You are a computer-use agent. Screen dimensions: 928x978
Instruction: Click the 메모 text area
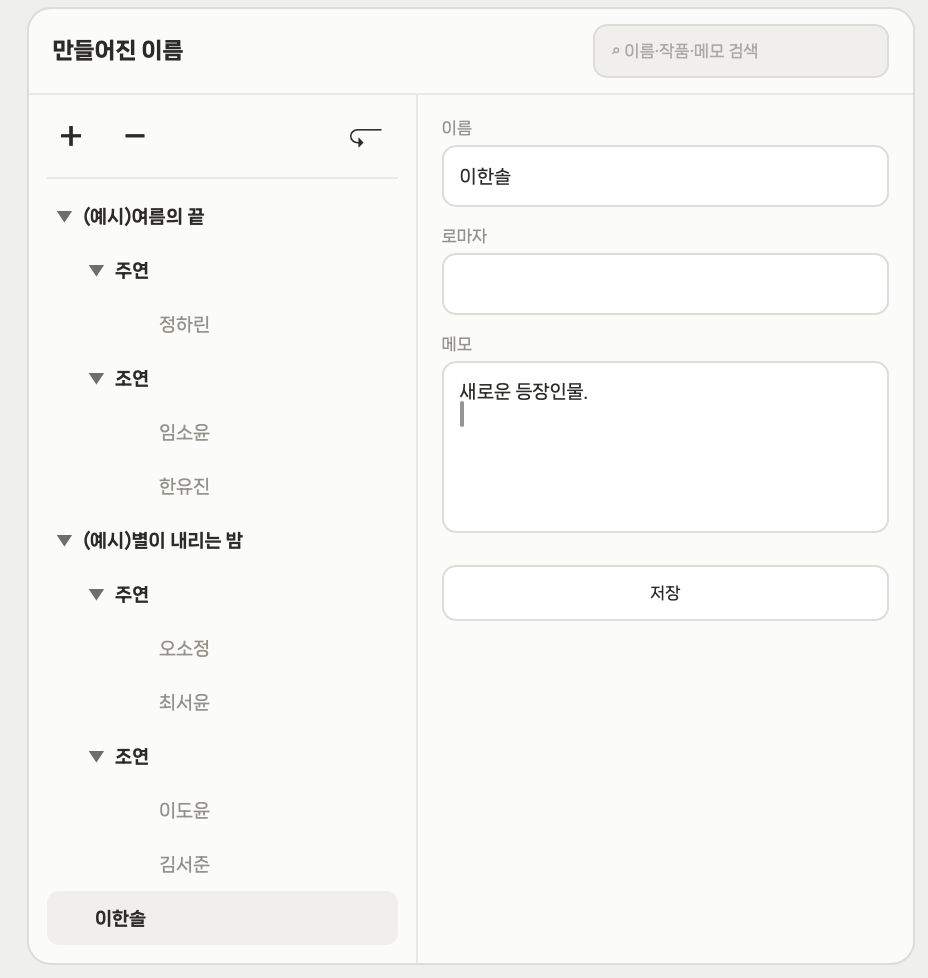(665, 447)
